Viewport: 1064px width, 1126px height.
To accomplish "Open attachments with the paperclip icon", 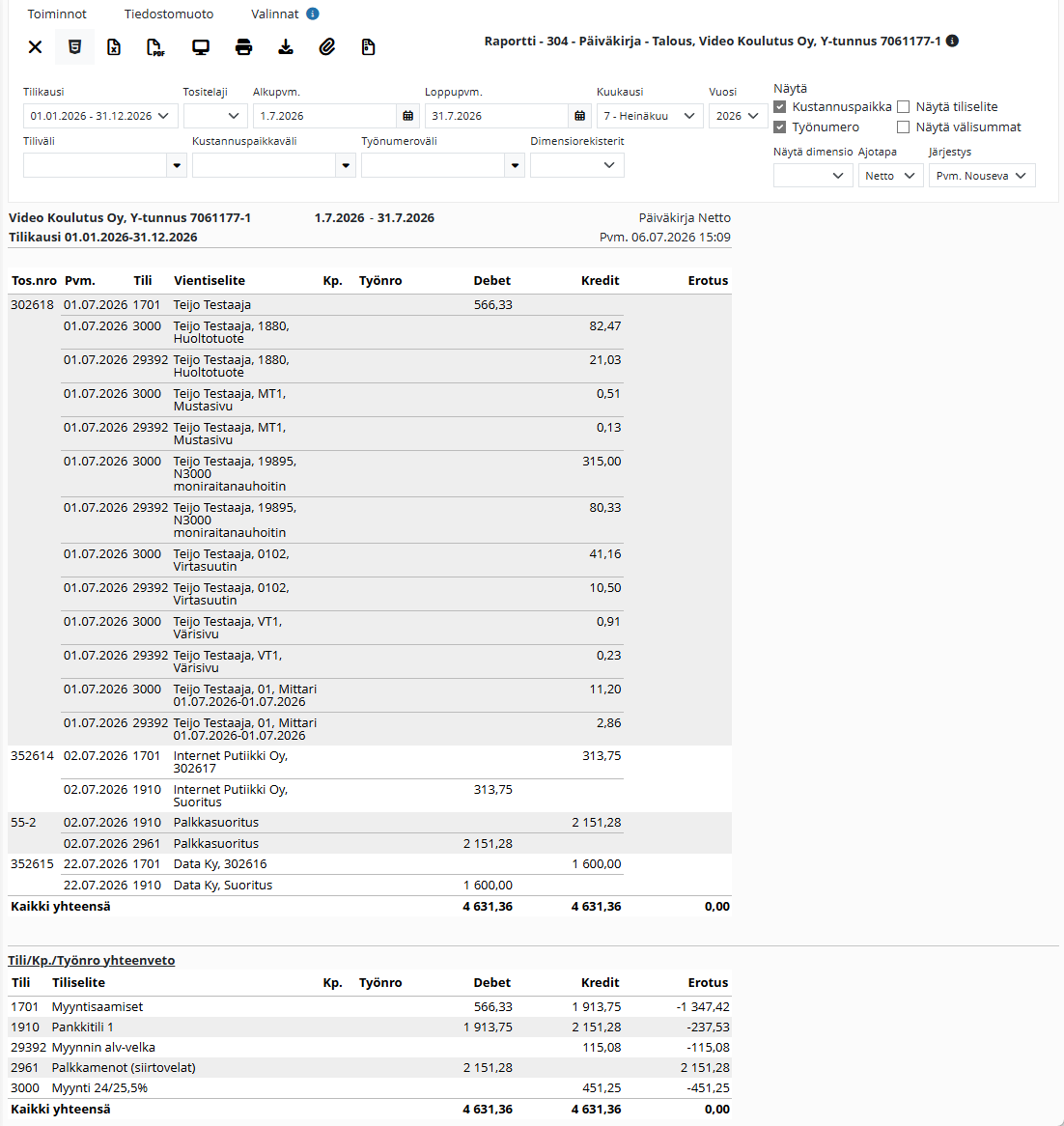I will pyautogui.click(x=327, y=47).
